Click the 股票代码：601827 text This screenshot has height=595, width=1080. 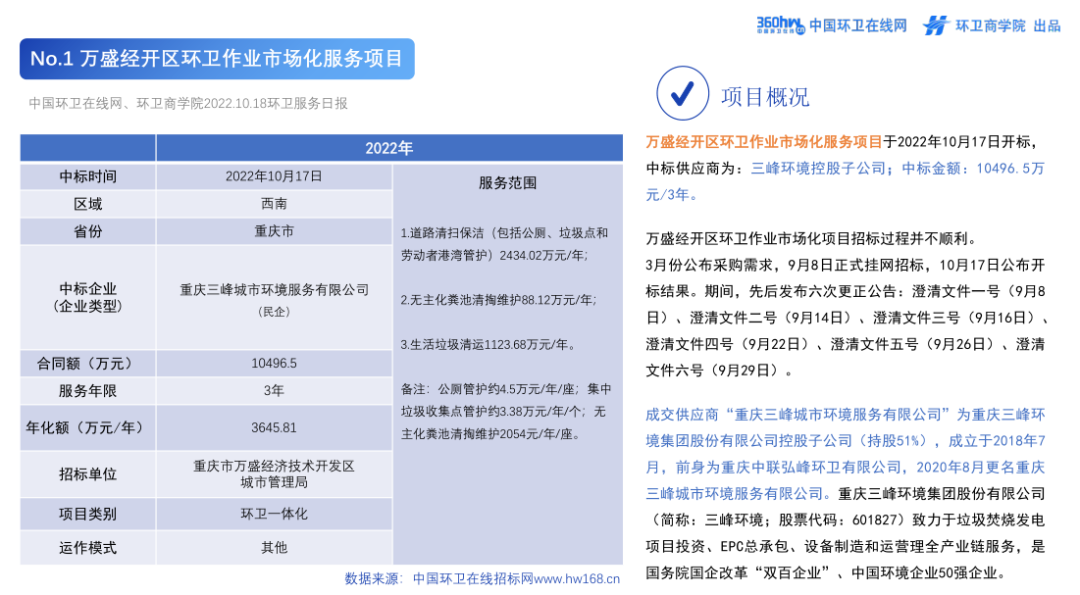[838, 520]
